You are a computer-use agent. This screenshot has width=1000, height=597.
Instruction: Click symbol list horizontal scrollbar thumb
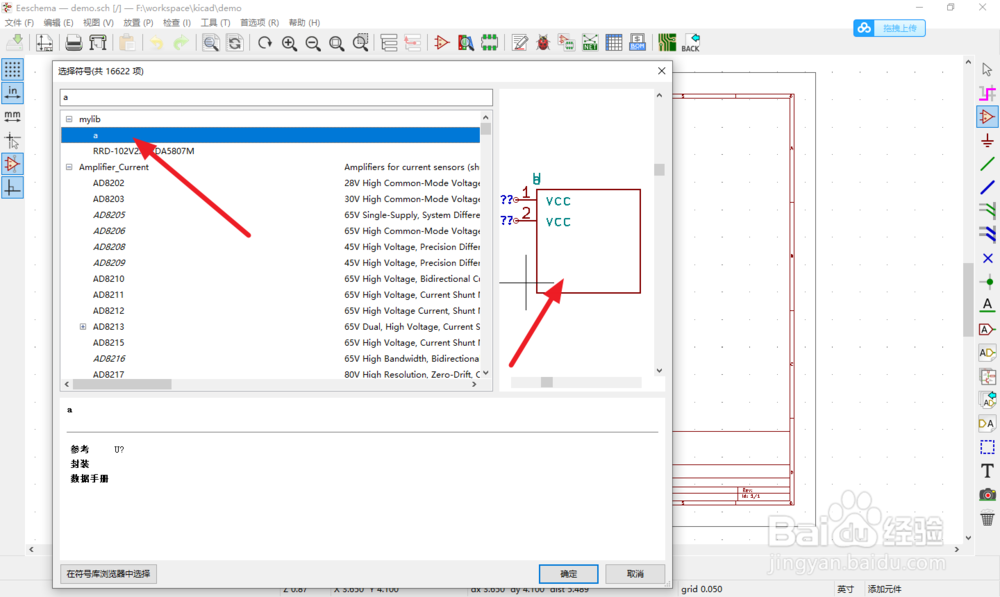tap(122, 385)
